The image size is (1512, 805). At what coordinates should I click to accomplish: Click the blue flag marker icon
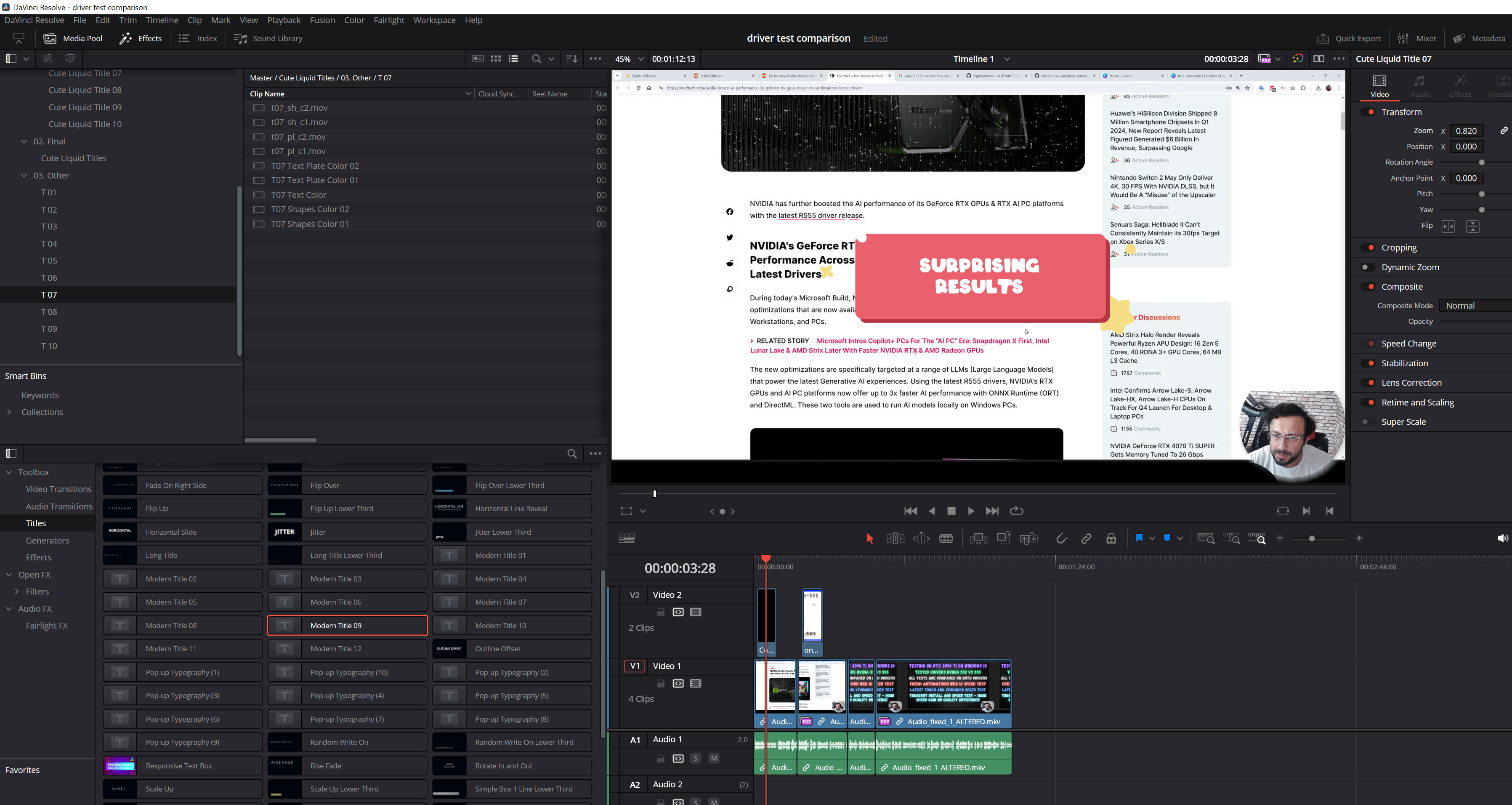point(1139,538)
